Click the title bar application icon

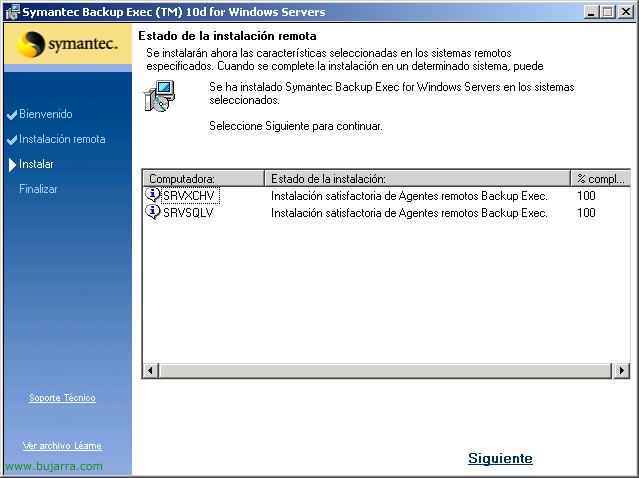point(11,12)
